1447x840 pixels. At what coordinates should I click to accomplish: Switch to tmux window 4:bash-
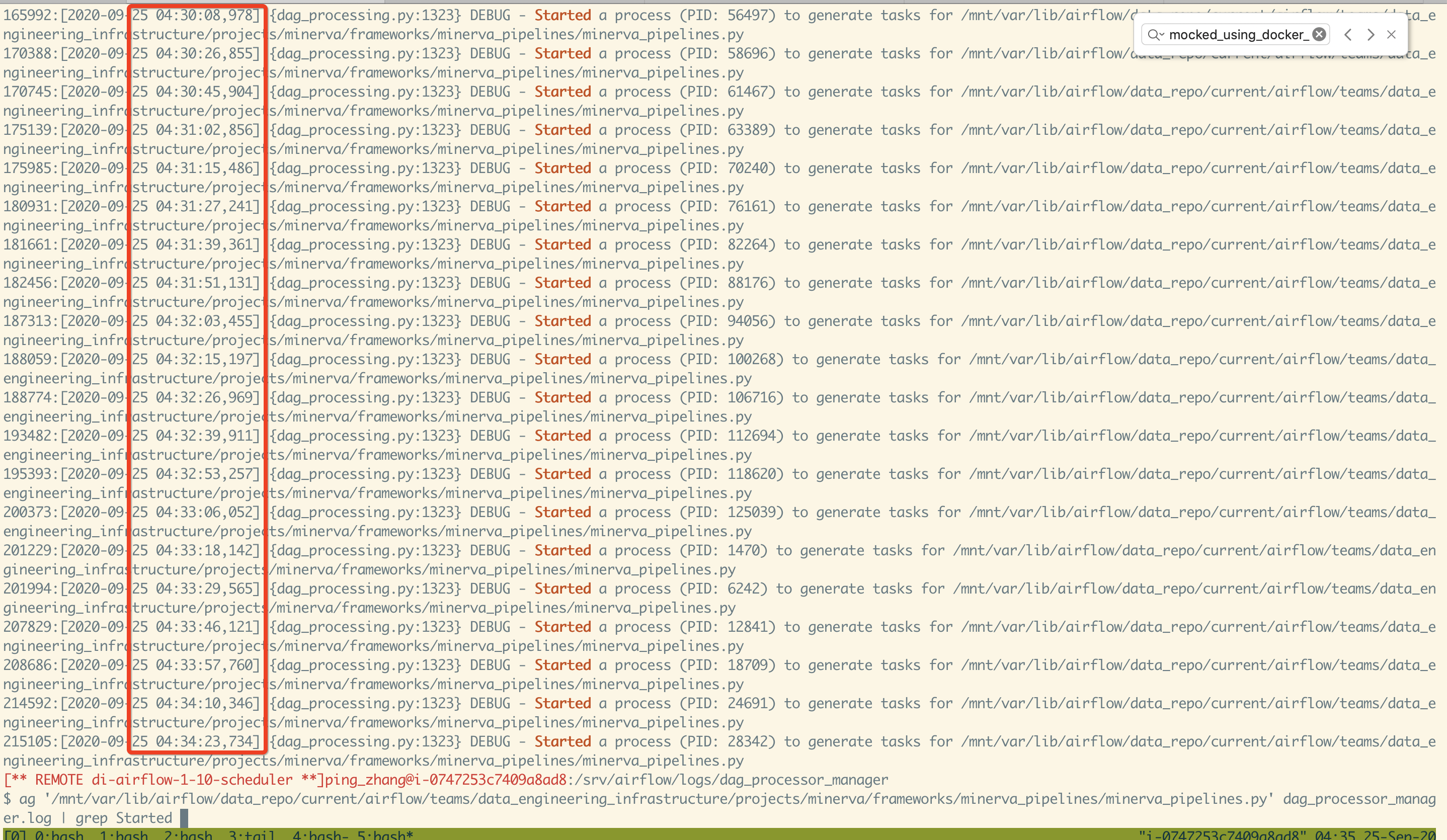[320, 835]
